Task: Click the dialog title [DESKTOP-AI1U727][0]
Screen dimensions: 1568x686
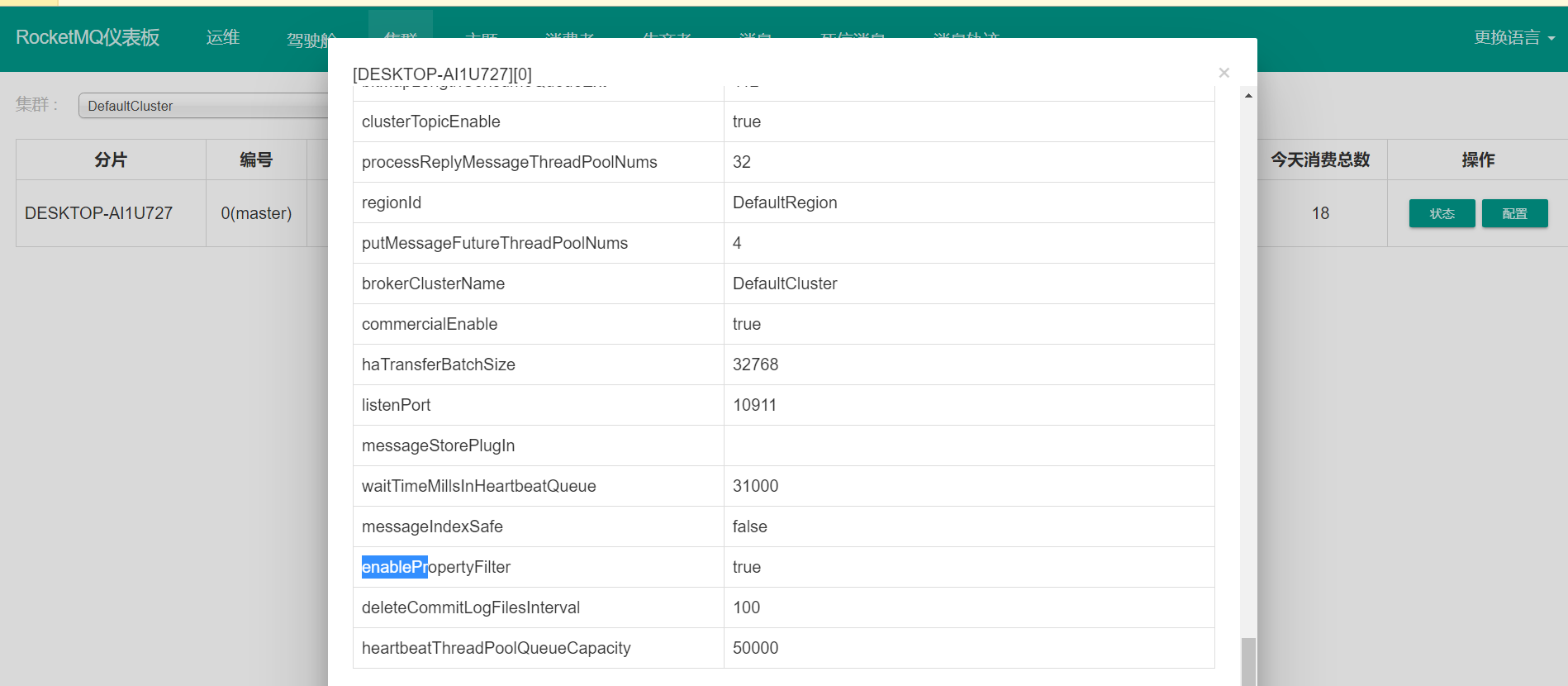Action: [x=442, y=74]
